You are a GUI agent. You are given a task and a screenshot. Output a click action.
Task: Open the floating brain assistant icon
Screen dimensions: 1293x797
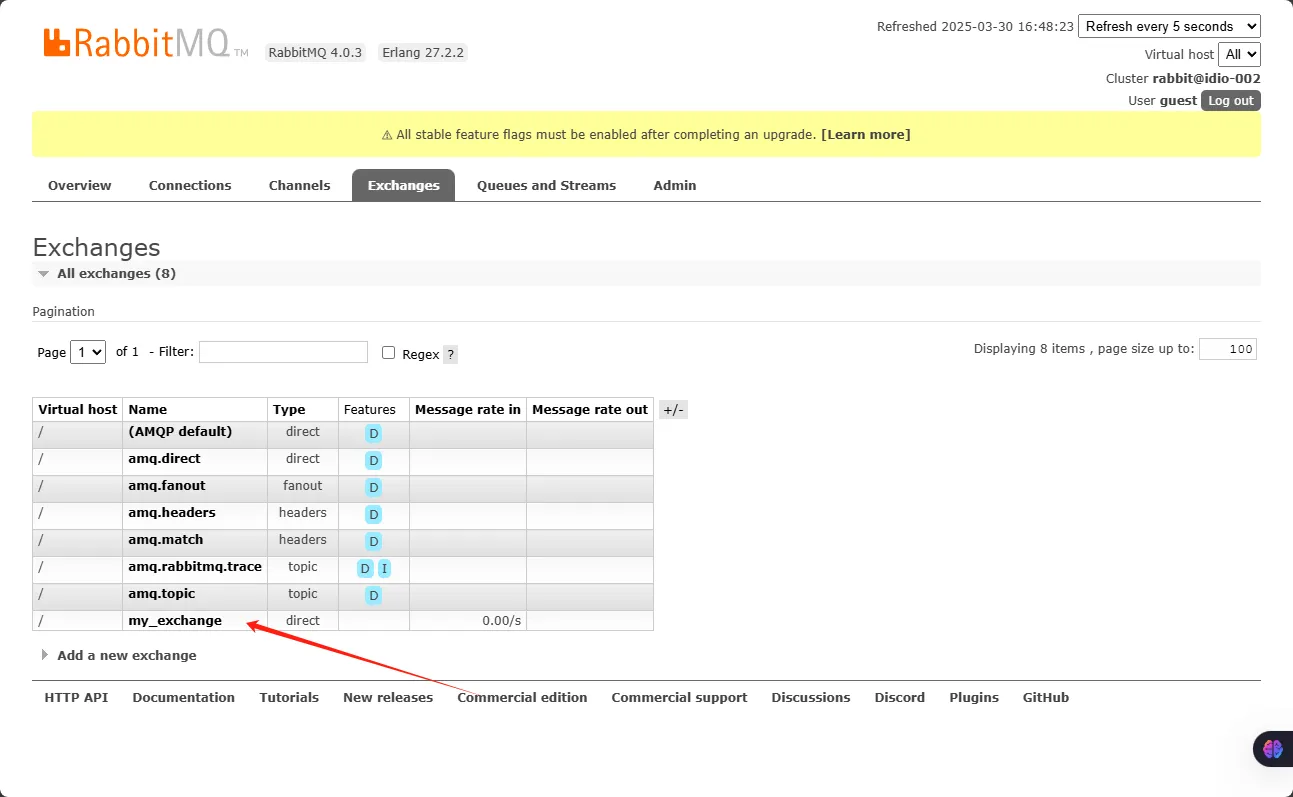(1272, 748)
